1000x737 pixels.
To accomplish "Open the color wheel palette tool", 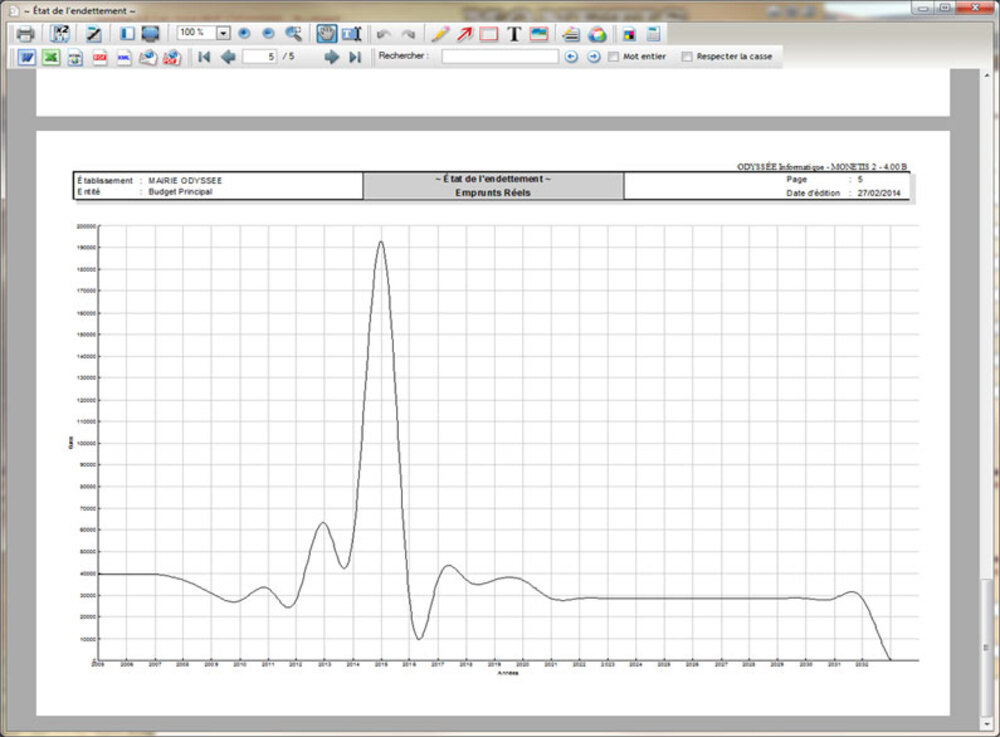I will 597,34.
